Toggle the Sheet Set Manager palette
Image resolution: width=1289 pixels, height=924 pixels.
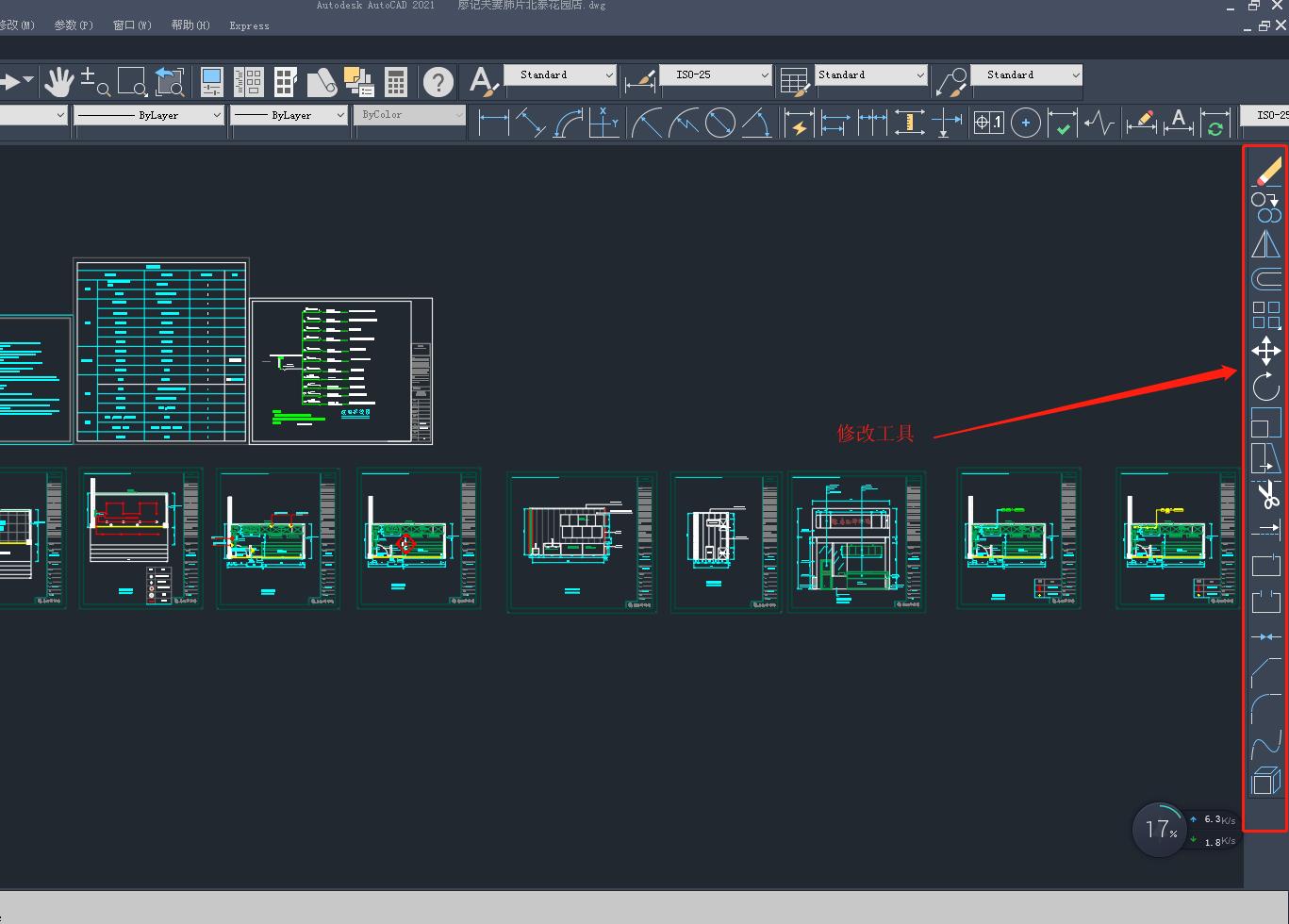click(322, 82)
